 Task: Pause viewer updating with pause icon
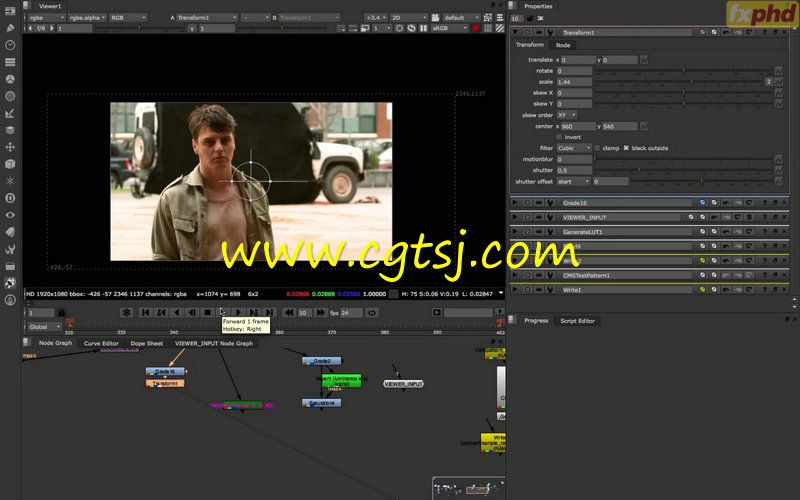tap(423, 28)
